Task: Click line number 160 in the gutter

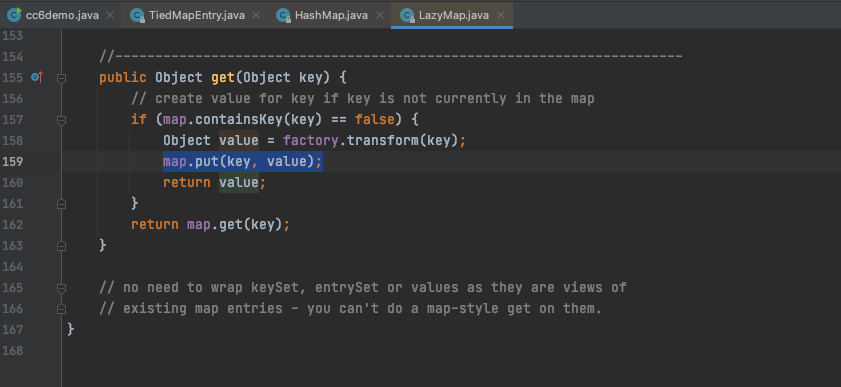Action: click(x=12, y=183)
